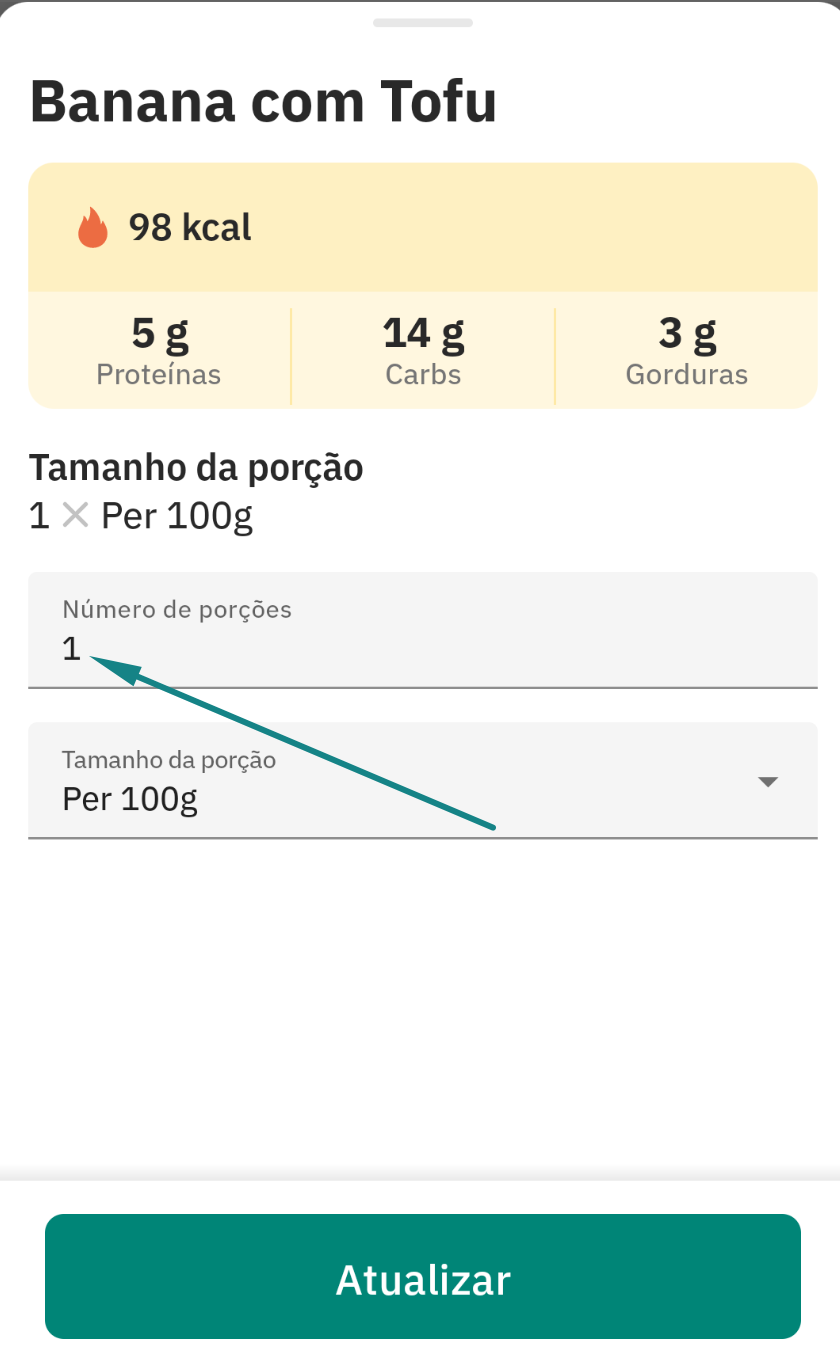Tap the gray drag handle at sheet top
Screen dimensions: 840x1370
(422, 22)
